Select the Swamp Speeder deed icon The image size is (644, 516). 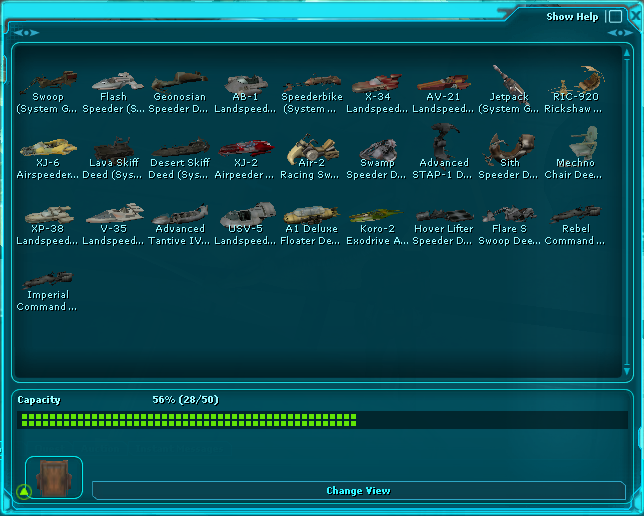click(378, 150)
